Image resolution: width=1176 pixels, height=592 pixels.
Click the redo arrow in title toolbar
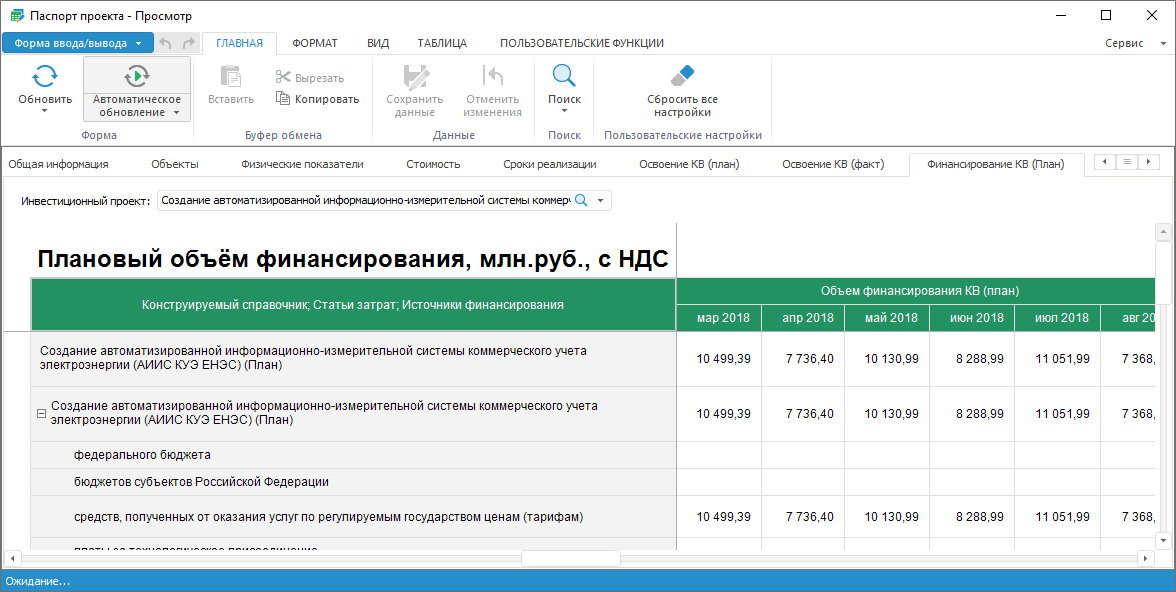(188, 43)
